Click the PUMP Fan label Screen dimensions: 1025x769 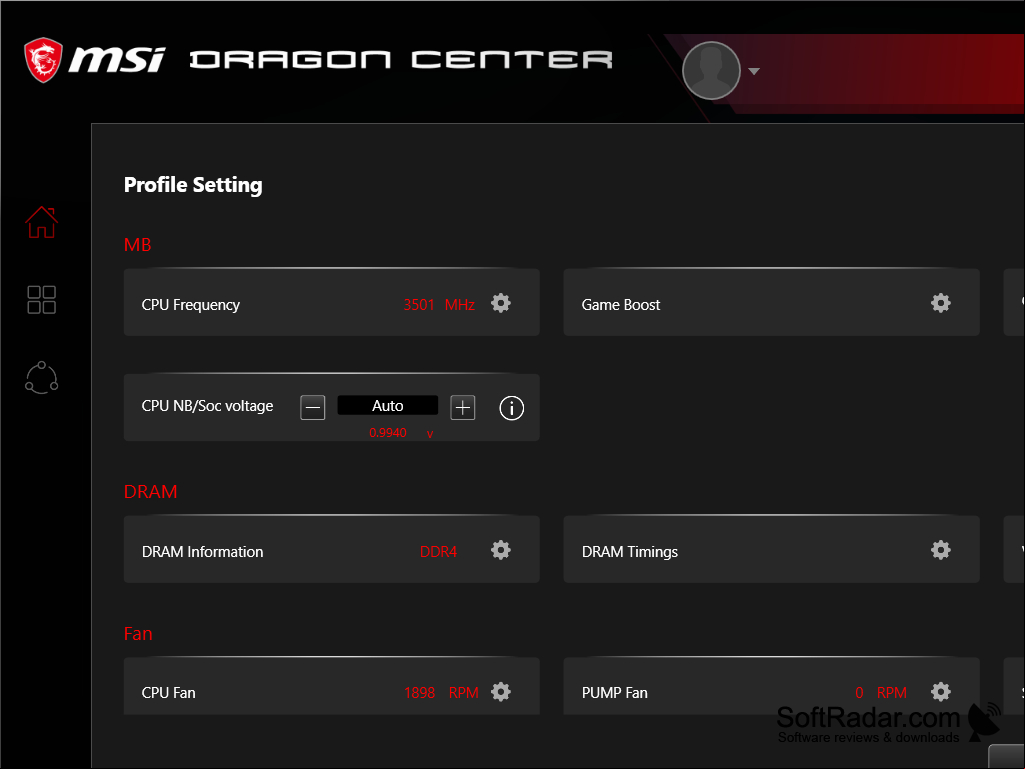pos(615,693)
